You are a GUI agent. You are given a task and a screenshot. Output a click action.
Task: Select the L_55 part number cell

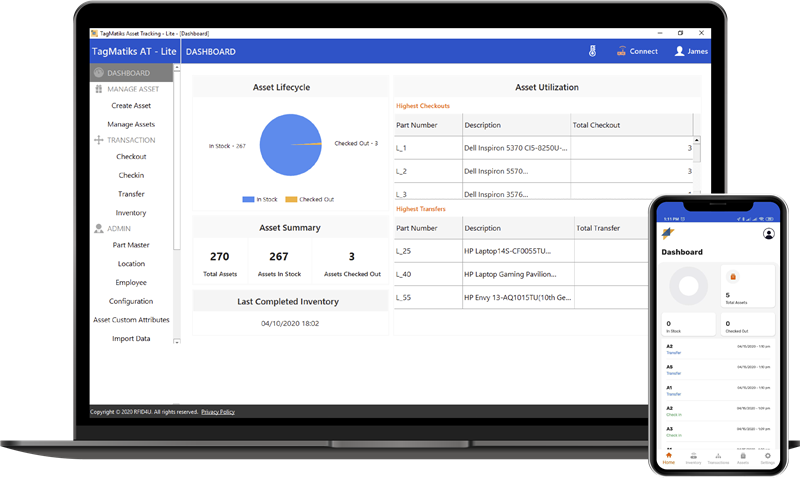428,297
